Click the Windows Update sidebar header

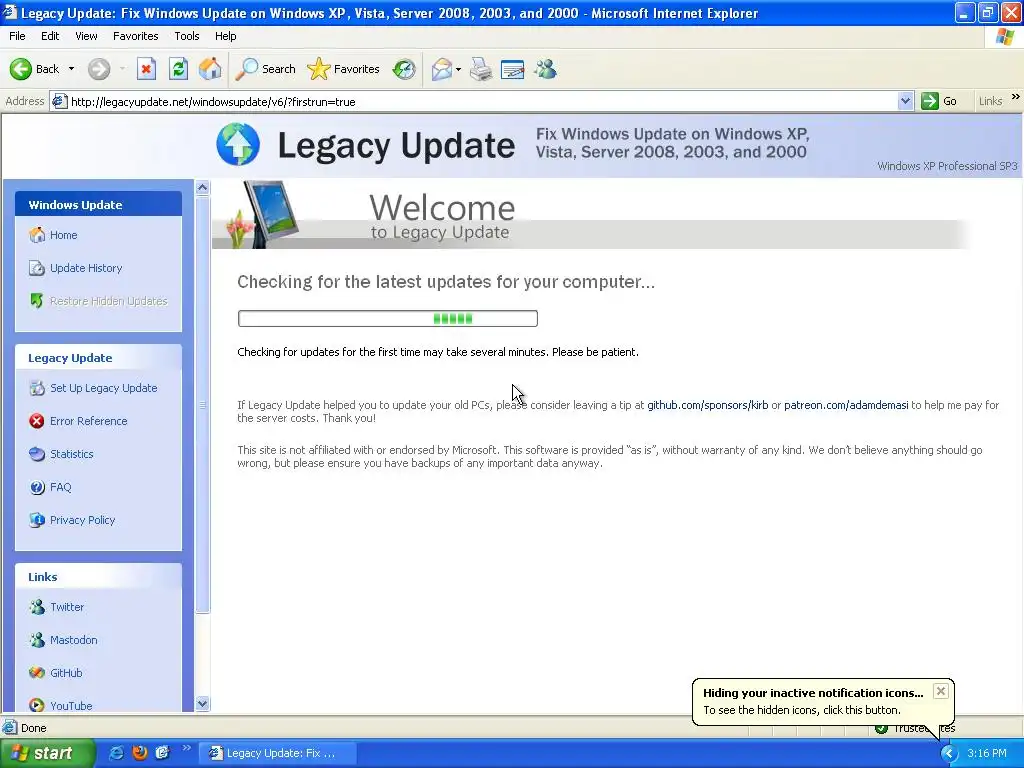(x=99, y=204)
